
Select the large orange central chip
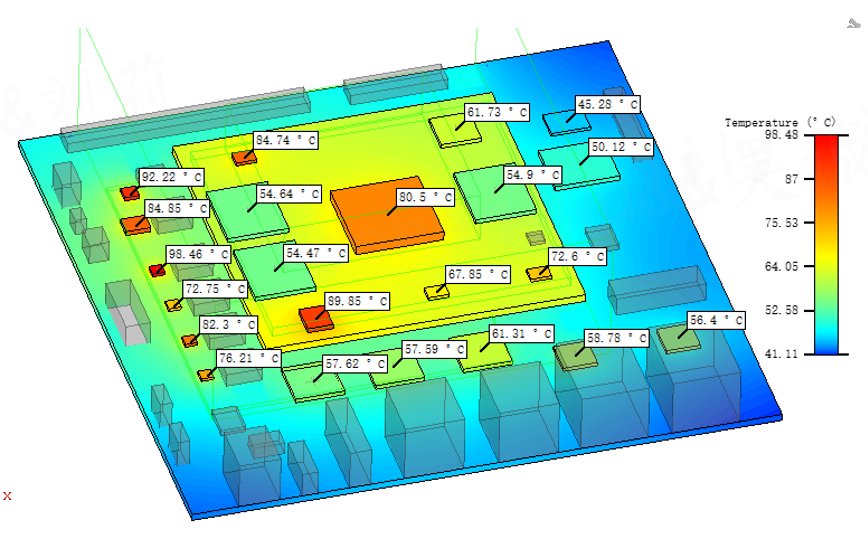tap(388, 215)
